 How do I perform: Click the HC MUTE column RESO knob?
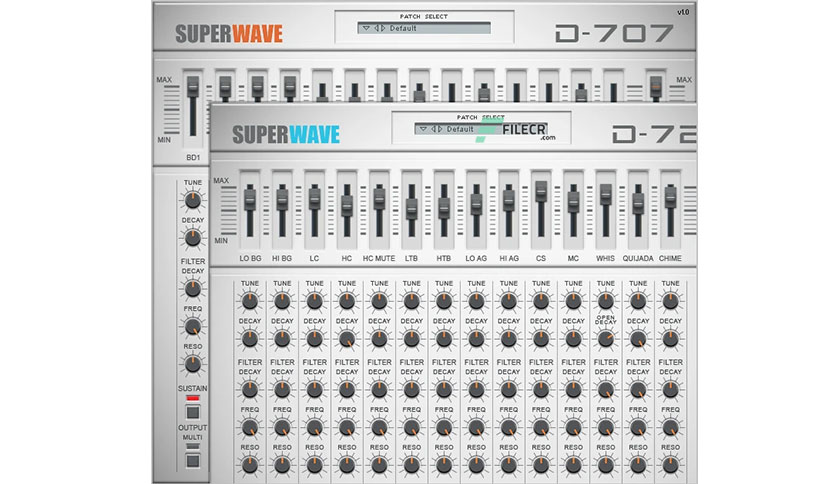(x=379, y=465)
